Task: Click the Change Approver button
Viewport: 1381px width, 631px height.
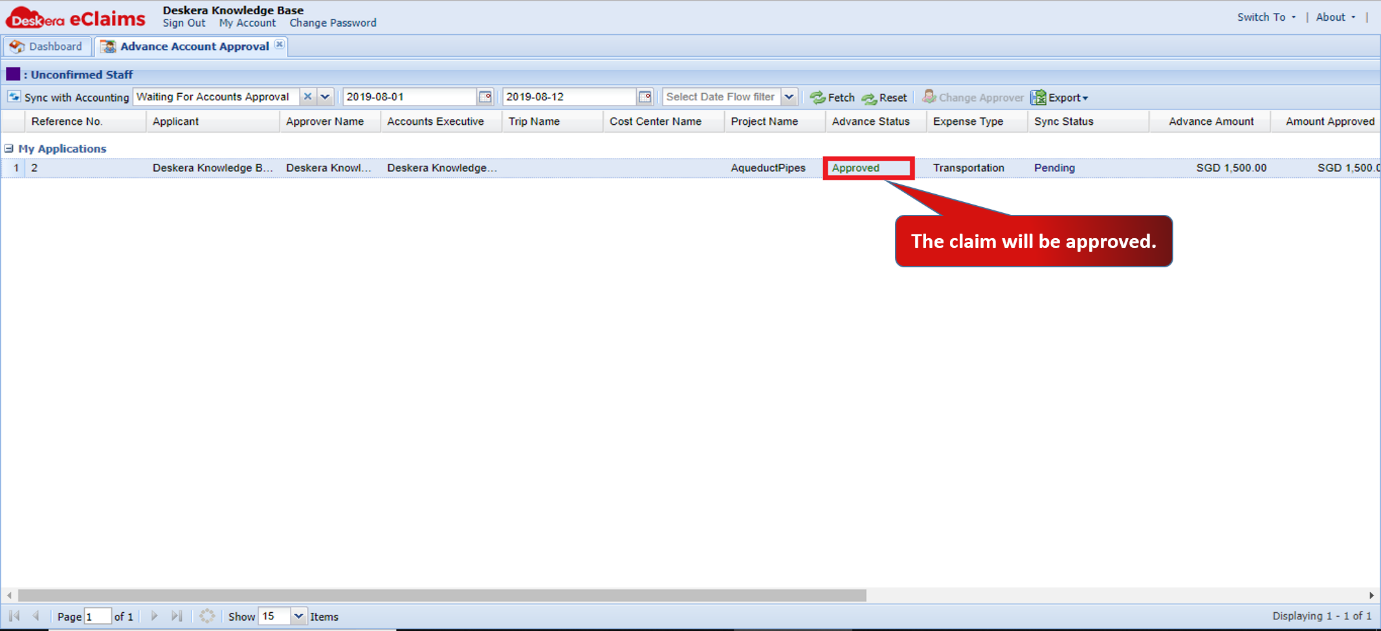Action: click(973, 98)
